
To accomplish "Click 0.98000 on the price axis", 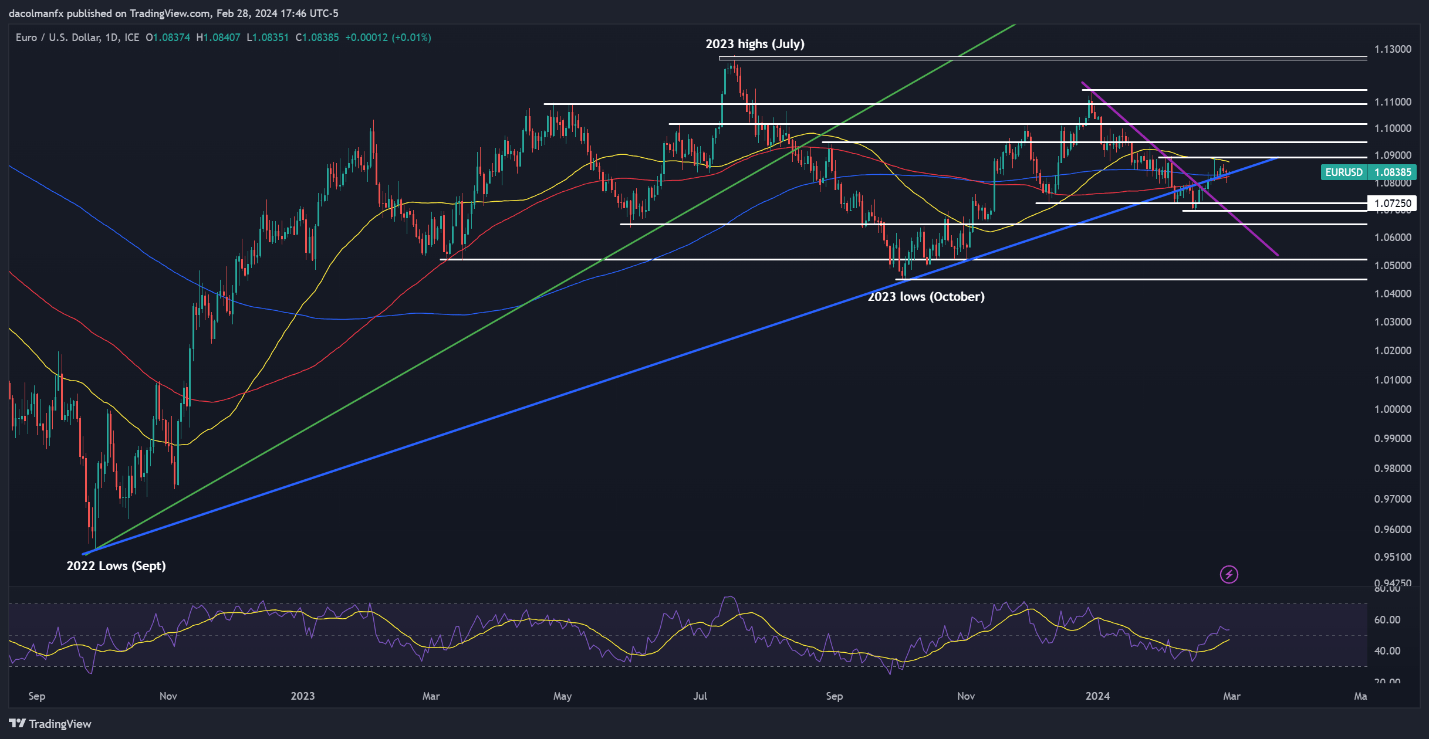I will pos(1393,469).
